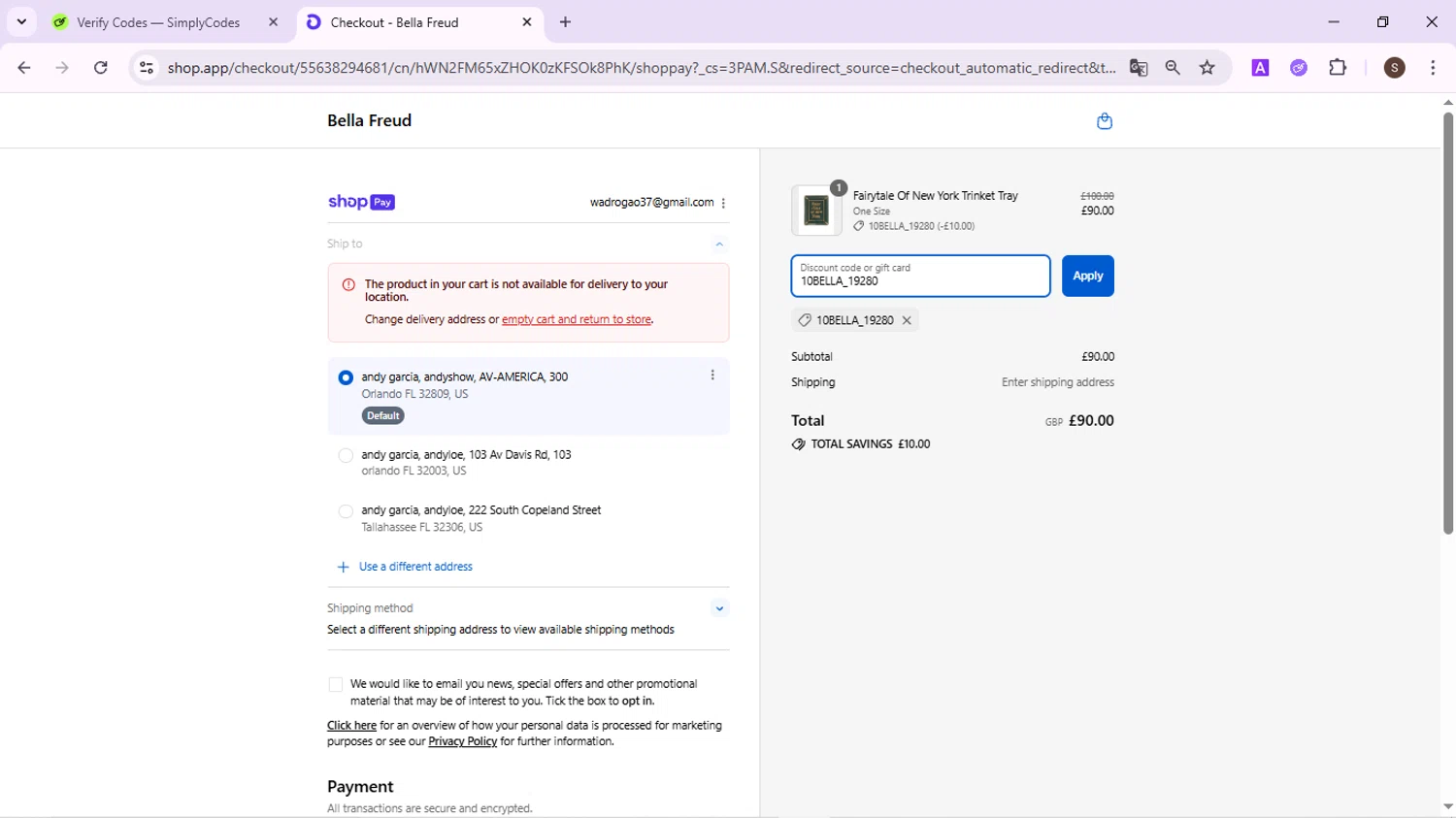Click the Translate page icon in address bar
The height and width of the screenshot is (818, 1456).
pos(1139,68)
